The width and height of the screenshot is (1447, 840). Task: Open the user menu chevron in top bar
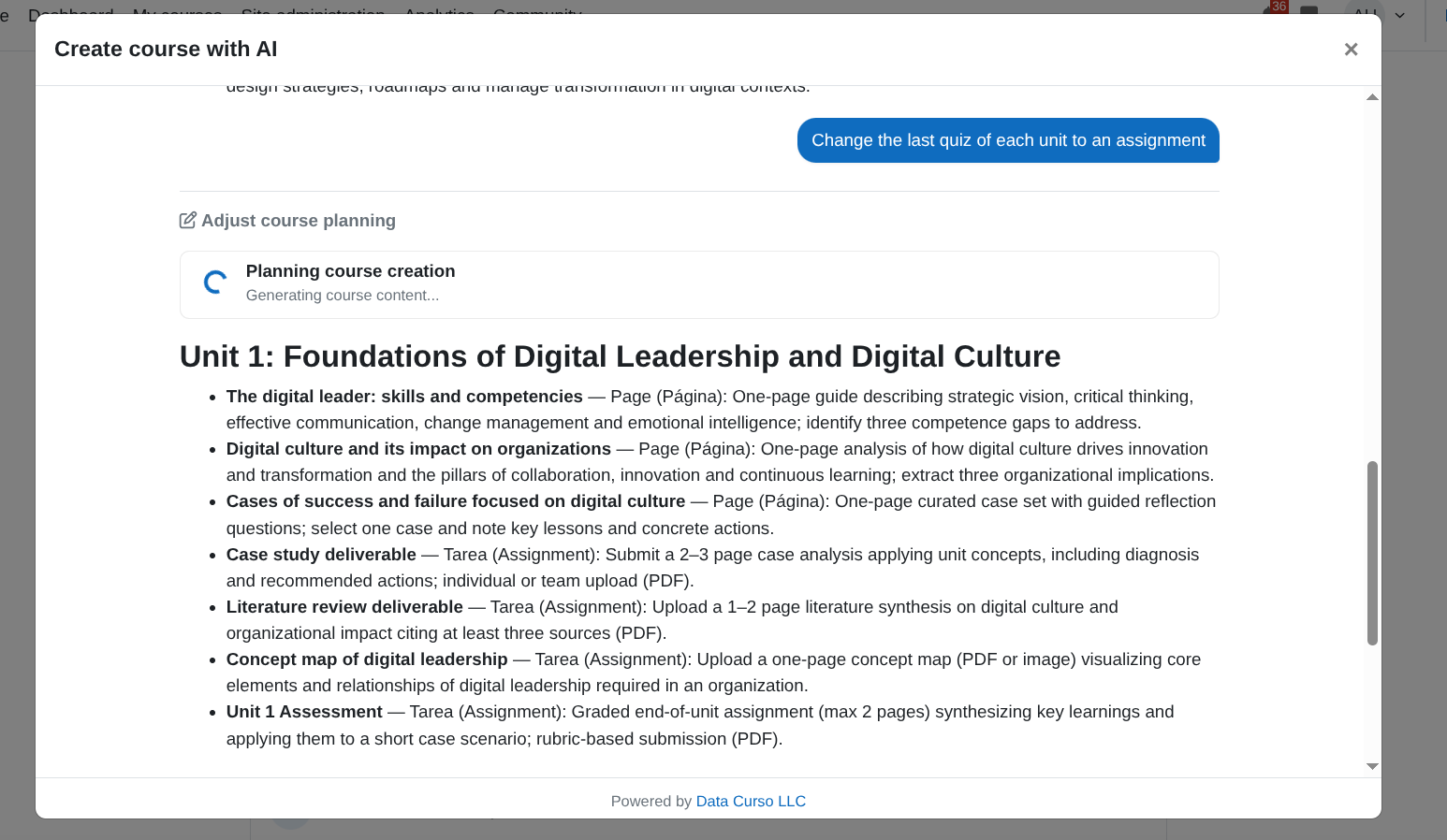tap(1400, 15)
